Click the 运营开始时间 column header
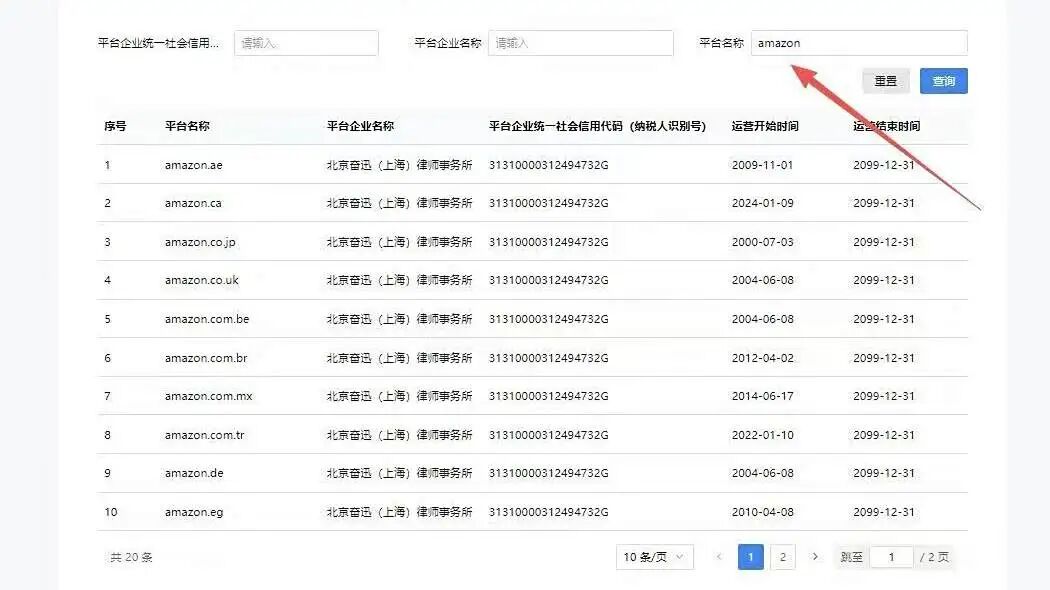The height and width of the screenshot is (590, 1050). 765,126
